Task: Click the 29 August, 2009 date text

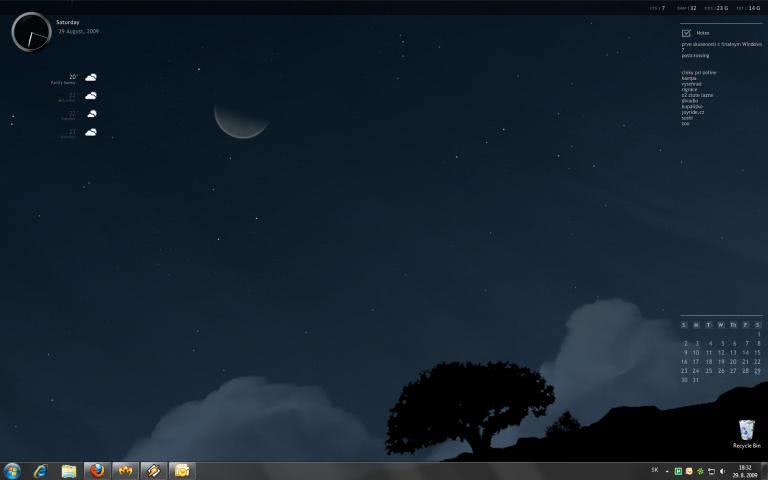Action: pos(78,31)
